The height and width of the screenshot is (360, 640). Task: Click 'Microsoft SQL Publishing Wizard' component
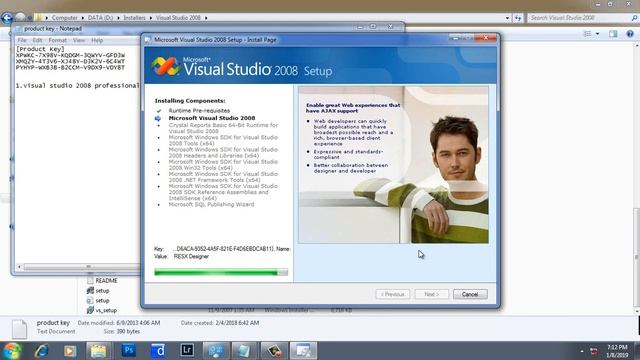coord(211,204)
